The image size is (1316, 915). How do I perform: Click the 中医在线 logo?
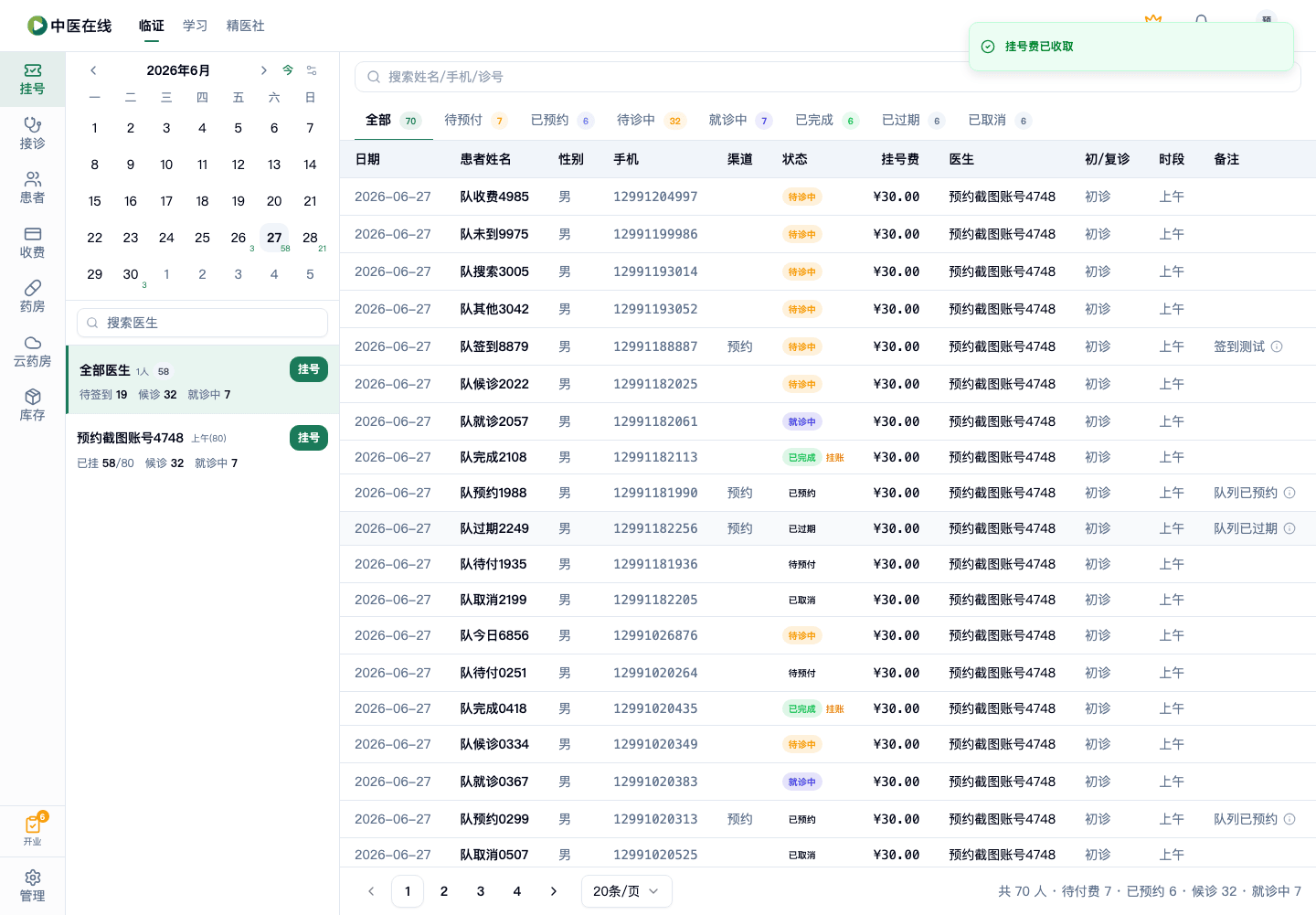pos(69,26)
